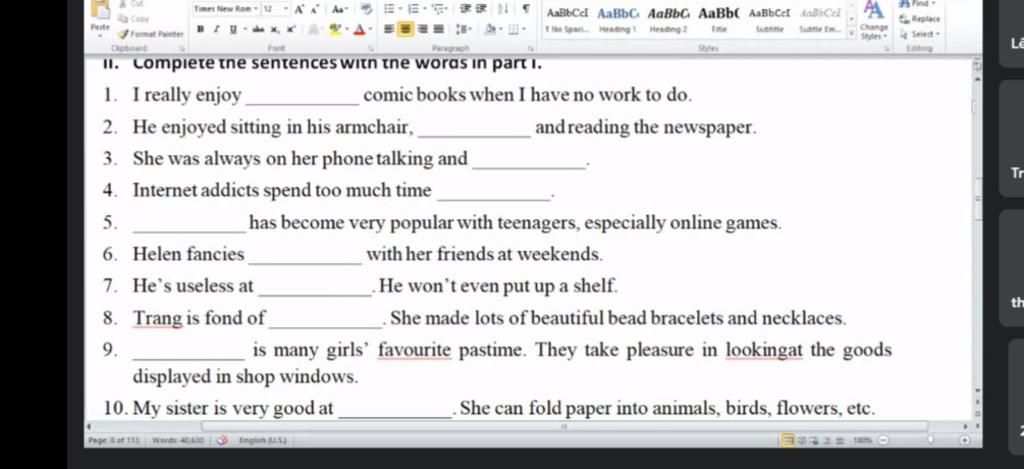The width and height of the screenshot is (1024, 469).
Task: Toggle strikethrough formatting
Action: point(258,29)
